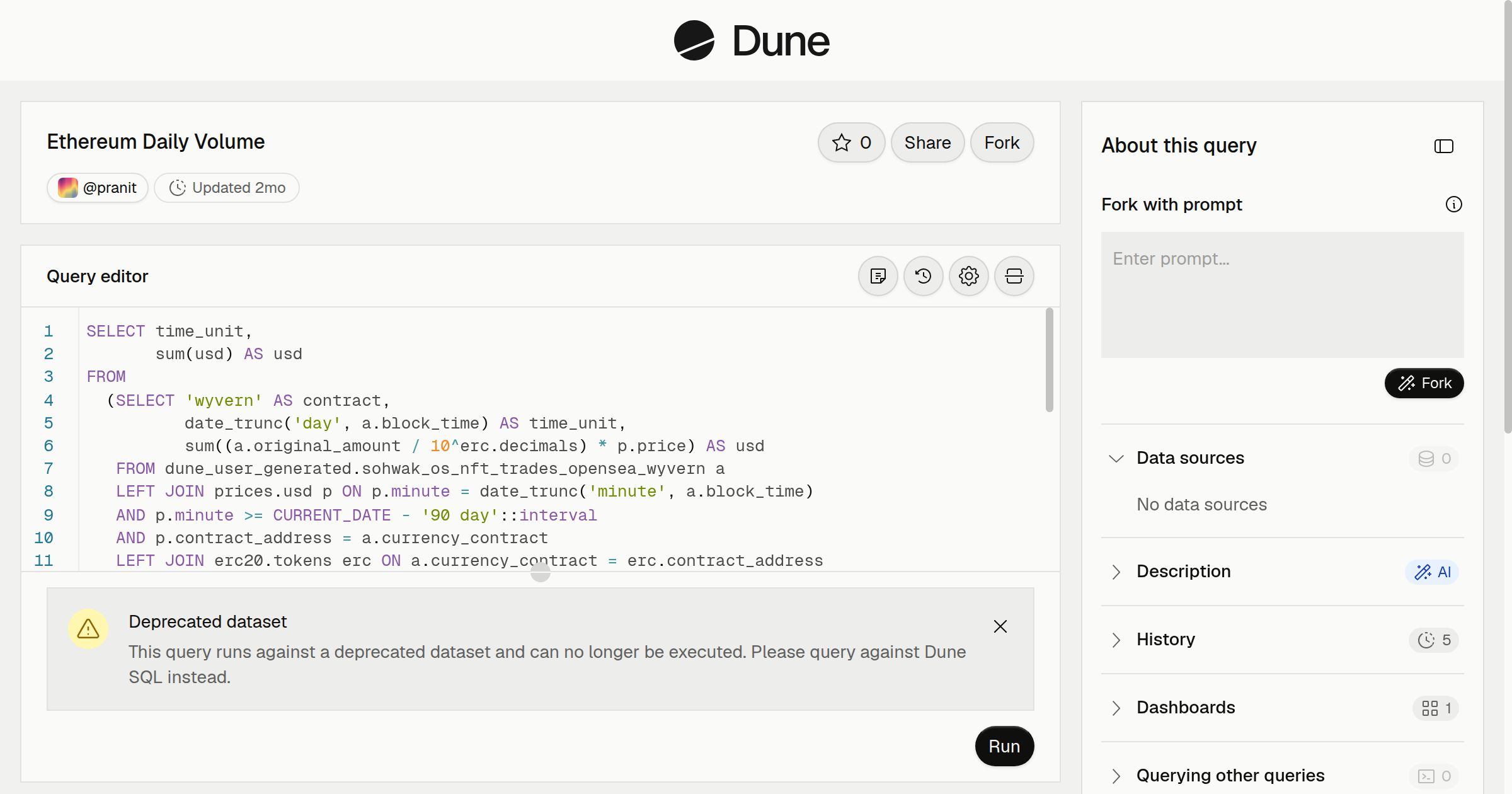Click the Enter prompt text field
Screen dimensions: 1512x794
(1282, 295)
